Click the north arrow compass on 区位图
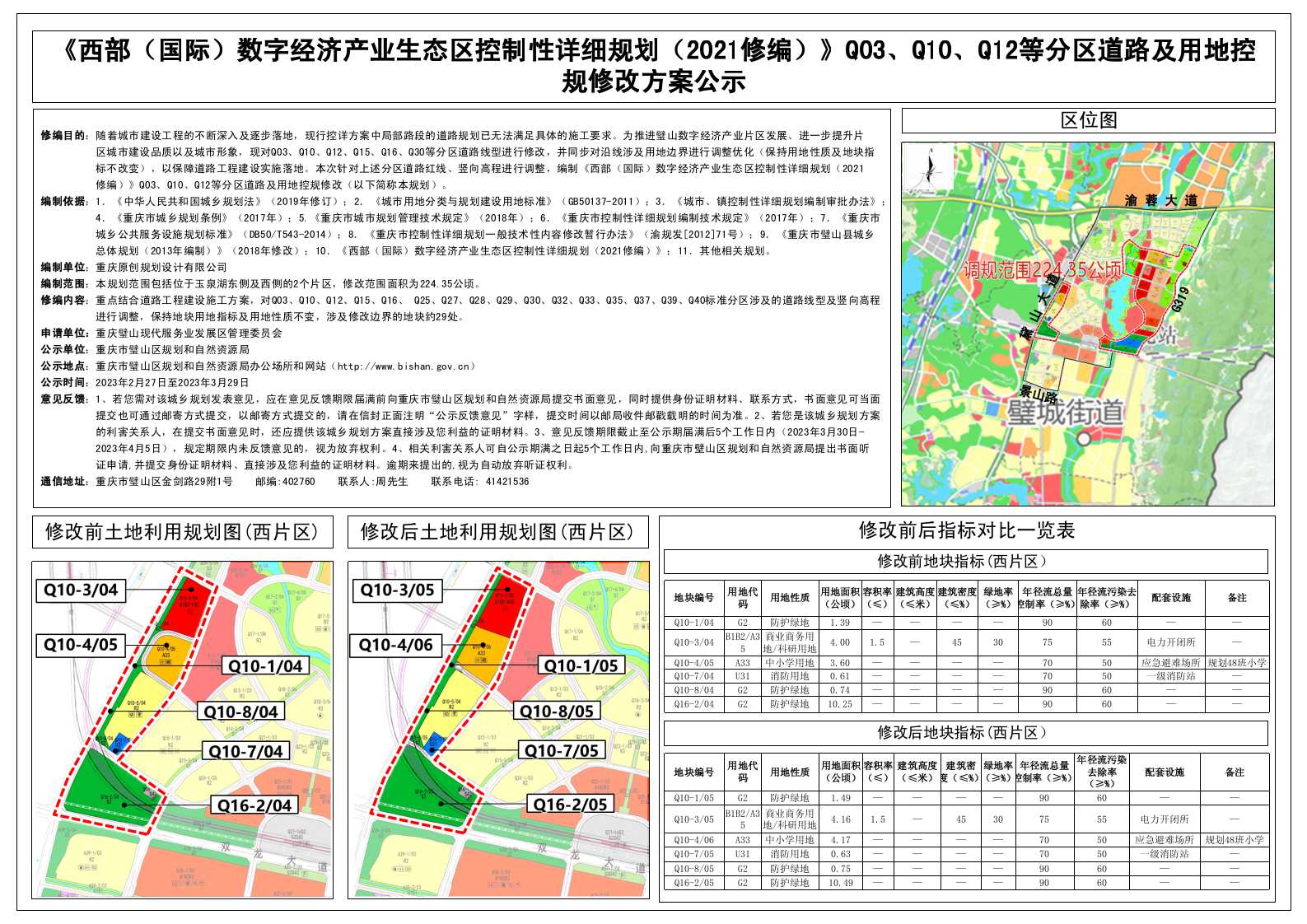Image resolution: width=1307 pixels, height=924 pixels. [x=929, y=171]
